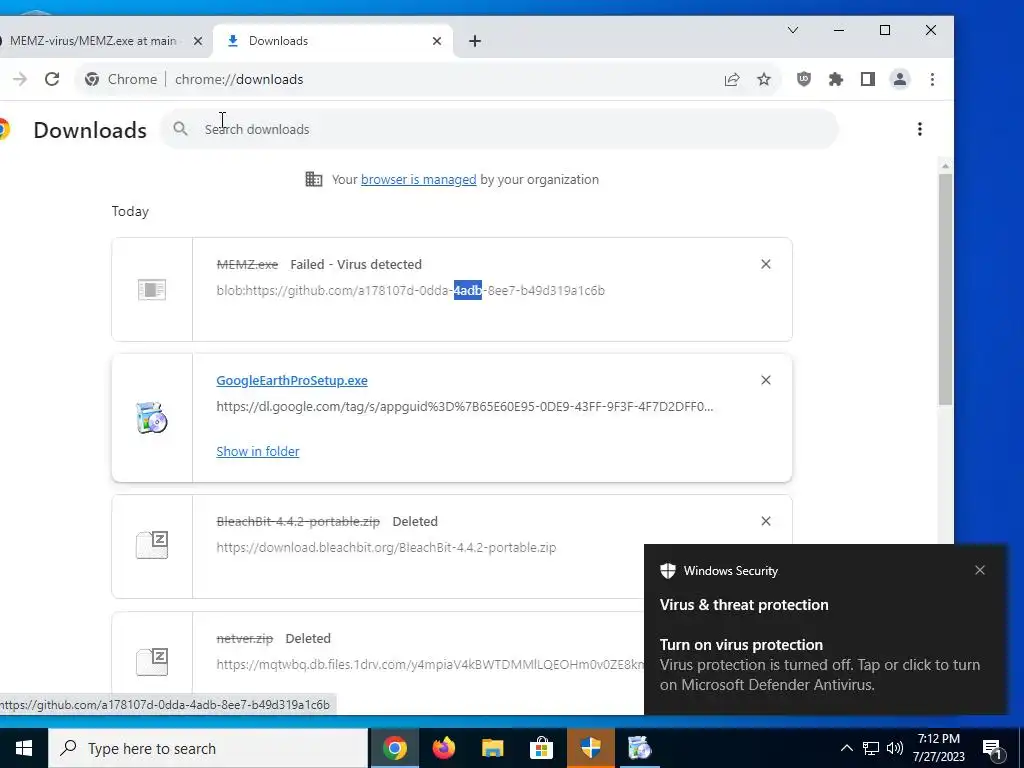Open the GoogleEarthProSetup.exe file link
This screenshot has width=1024, height=768.
point(292,380)
